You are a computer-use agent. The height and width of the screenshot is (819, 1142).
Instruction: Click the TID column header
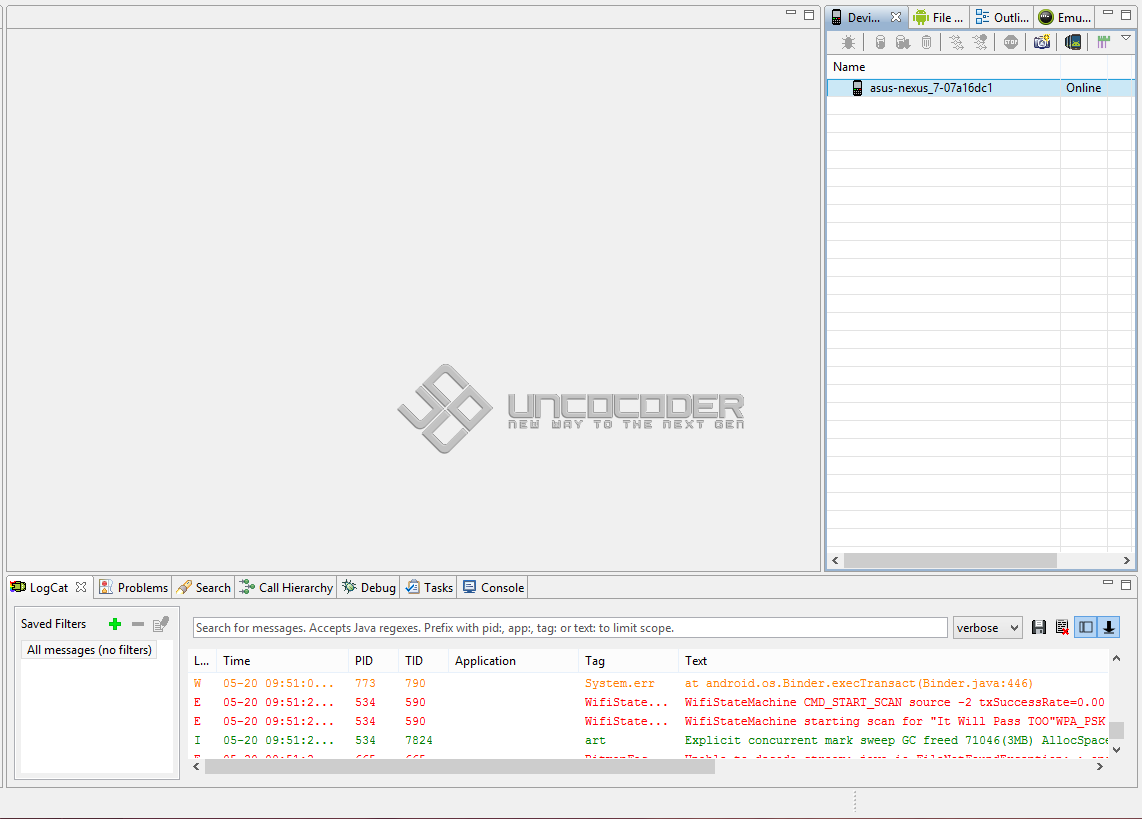pyautogui.click(x=424, y=661)
